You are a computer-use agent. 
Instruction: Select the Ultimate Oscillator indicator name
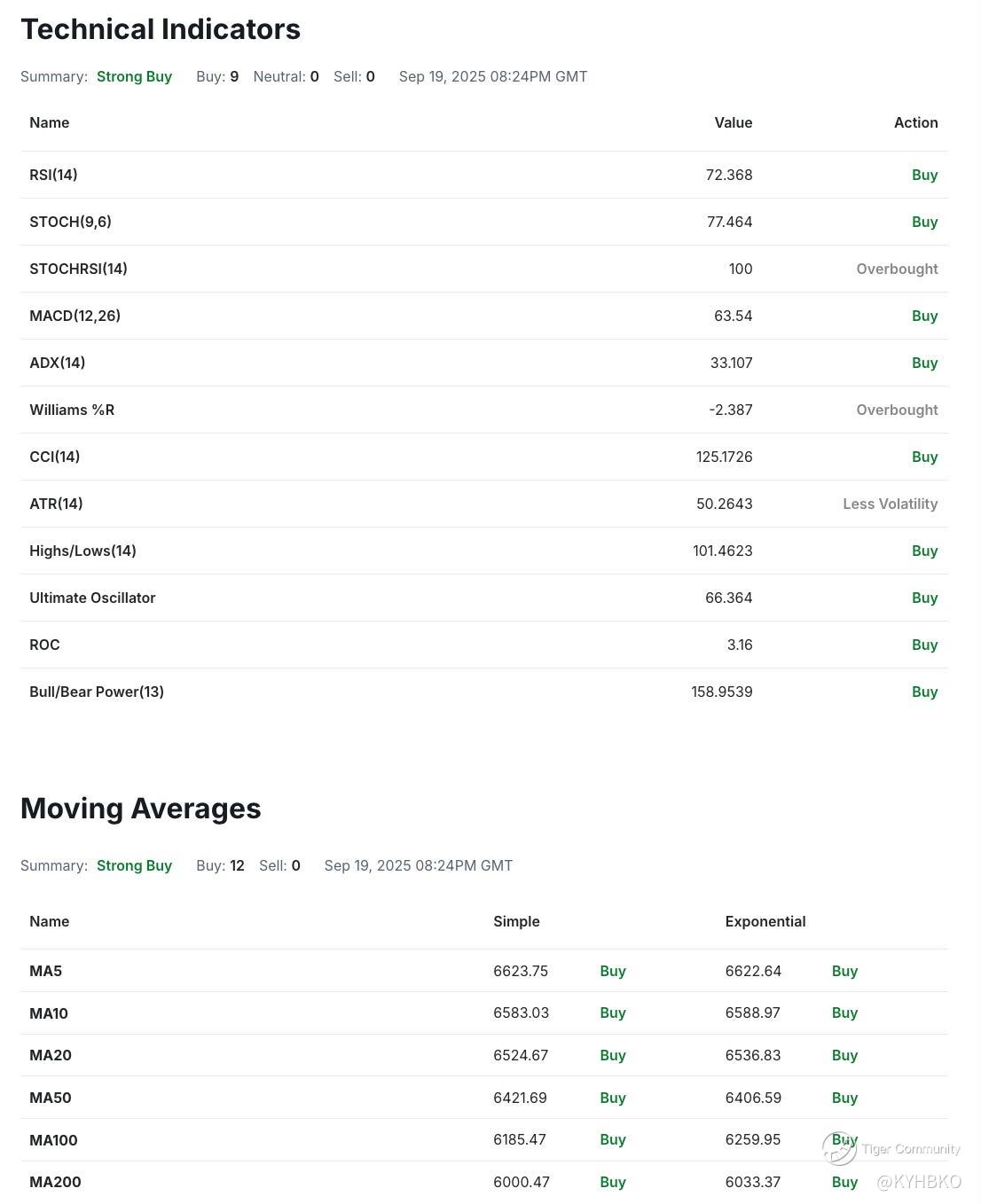point(92,598)
